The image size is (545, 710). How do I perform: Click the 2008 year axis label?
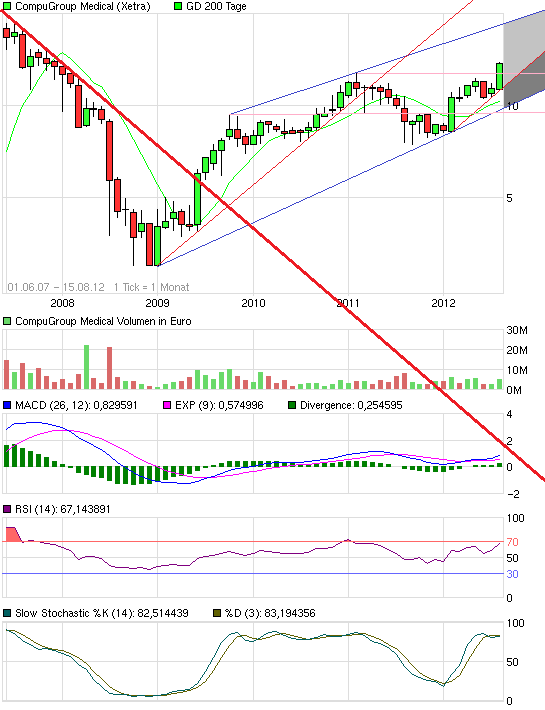(62, 302)
